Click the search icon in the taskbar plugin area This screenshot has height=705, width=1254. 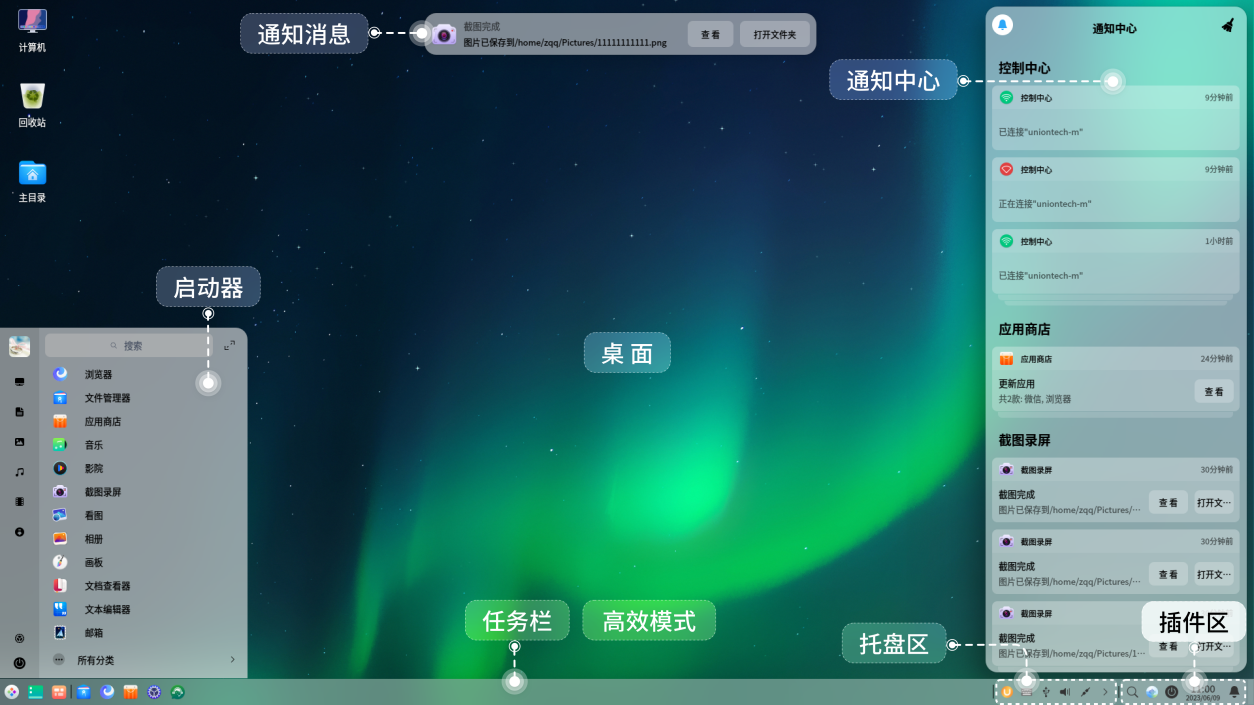(x=1133, y=692)
